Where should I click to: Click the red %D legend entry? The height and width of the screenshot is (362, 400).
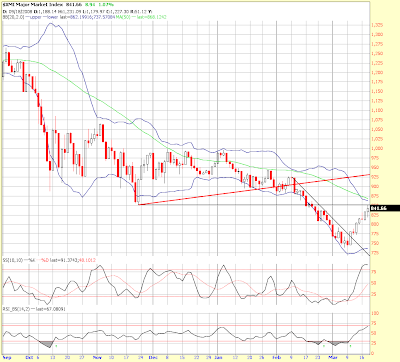click(44, 260)
